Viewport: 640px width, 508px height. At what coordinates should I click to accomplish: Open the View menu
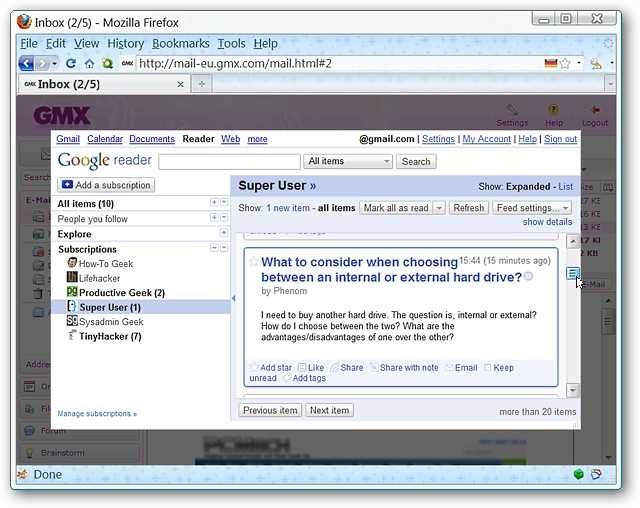coord(87,43)
